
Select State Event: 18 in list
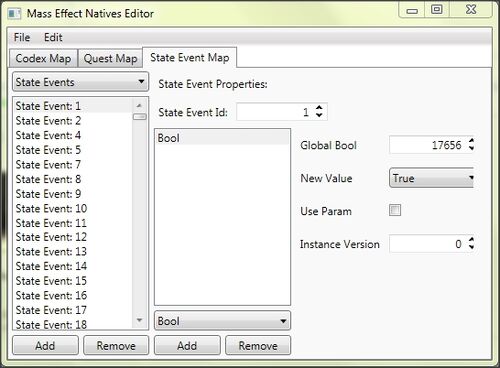73,324
